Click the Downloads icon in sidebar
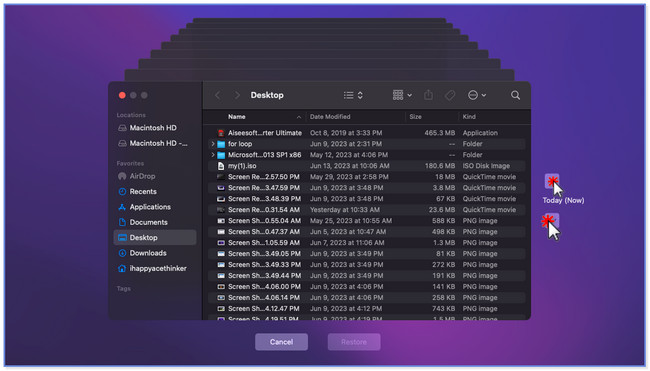Screen dimensions: 650x371 [x=122, y=253]
